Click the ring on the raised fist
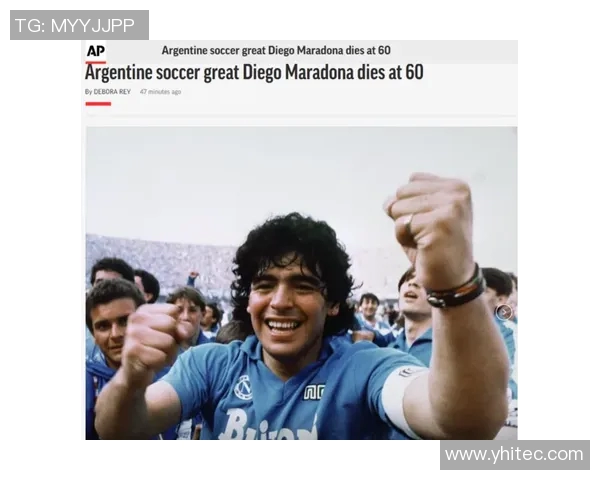The height and width of the screenshot is (480, 600). [408, 221]
